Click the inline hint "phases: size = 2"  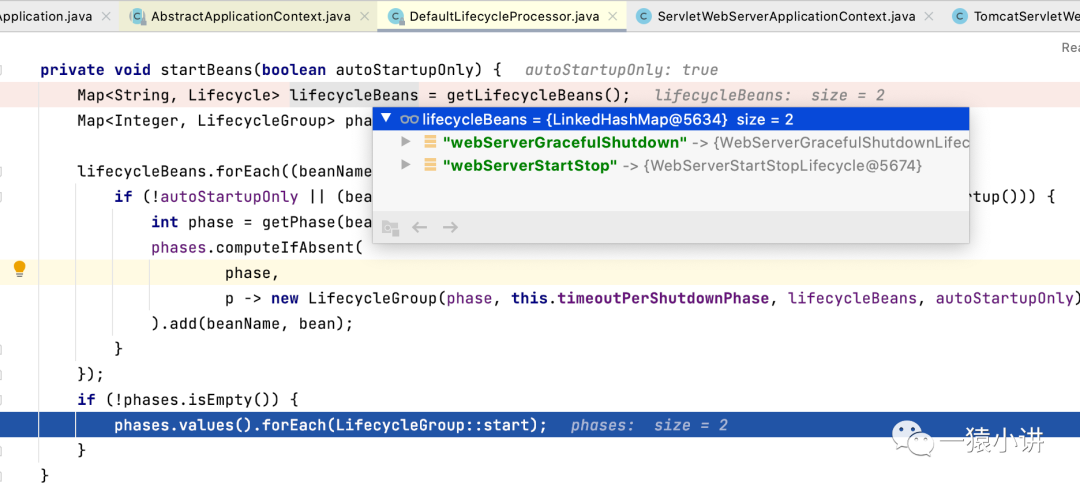pyautogui.click(x=649, y=425)
